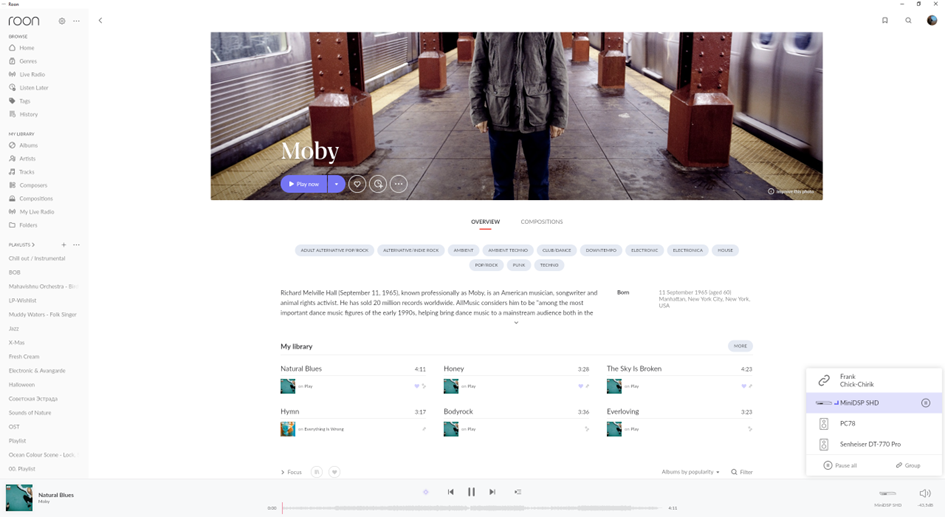
Task: Skip to next track
Action: click(x=492, y=492)
